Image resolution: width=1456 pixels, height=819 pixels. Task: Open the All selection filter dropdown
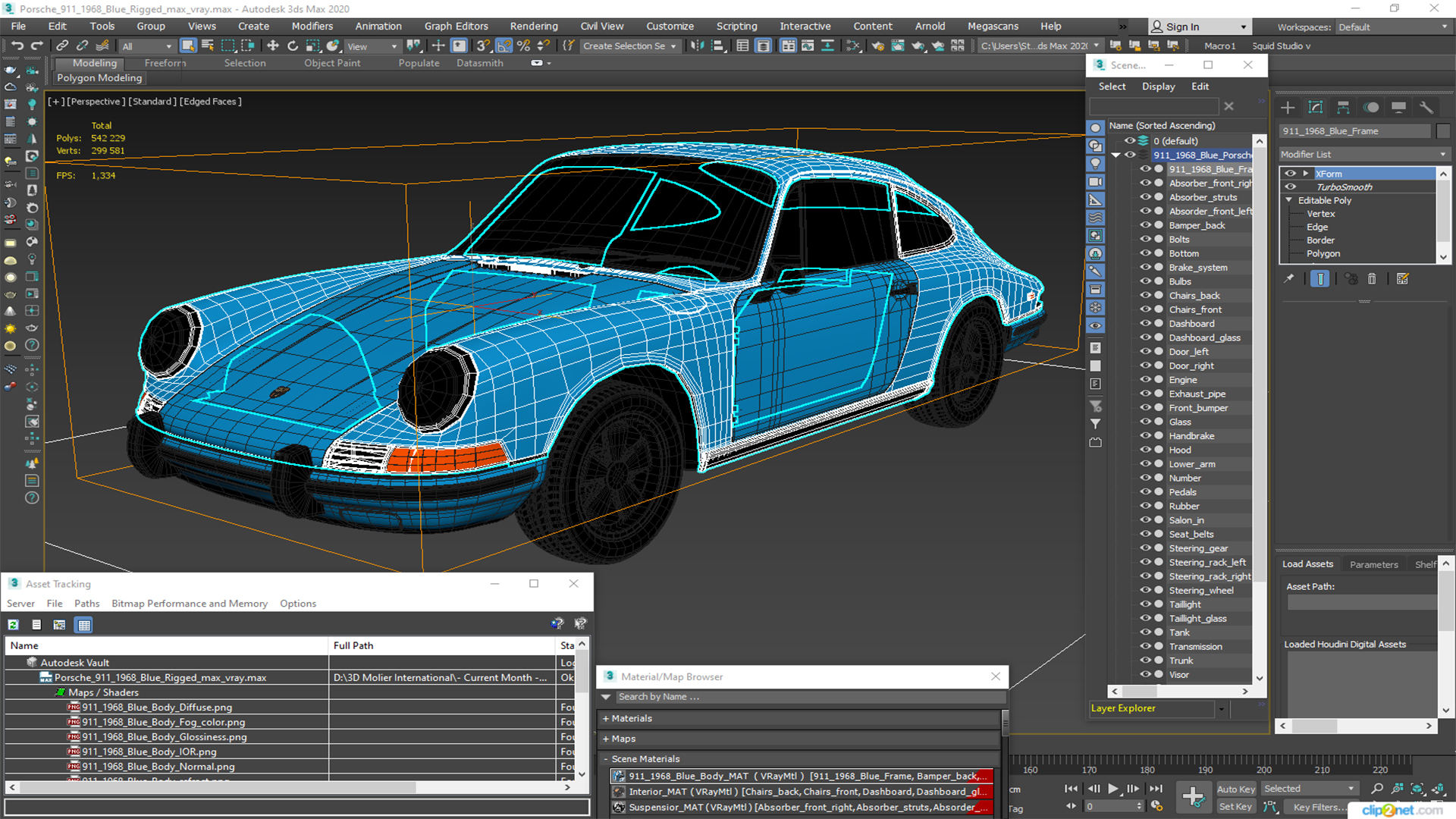click(x=148, y=45)
